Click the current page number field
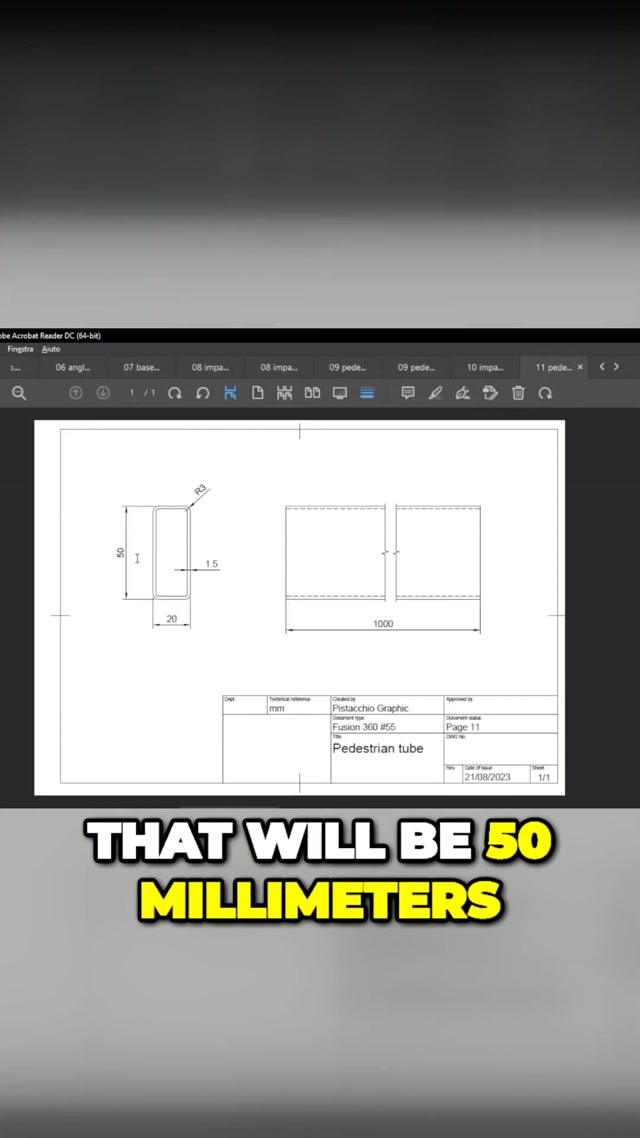Screen dimensions: 640x1138 pos(133,393)
